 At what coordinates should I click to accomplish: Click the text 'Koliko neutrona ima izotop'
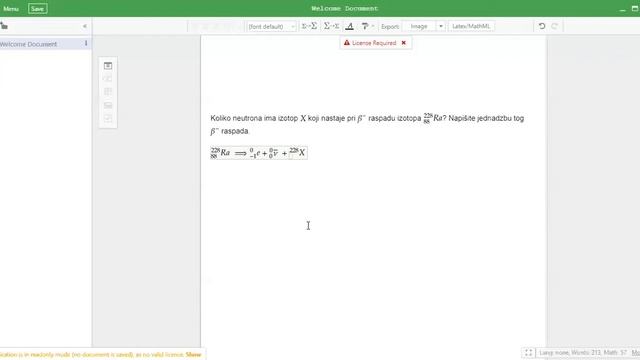pos(254,118)
